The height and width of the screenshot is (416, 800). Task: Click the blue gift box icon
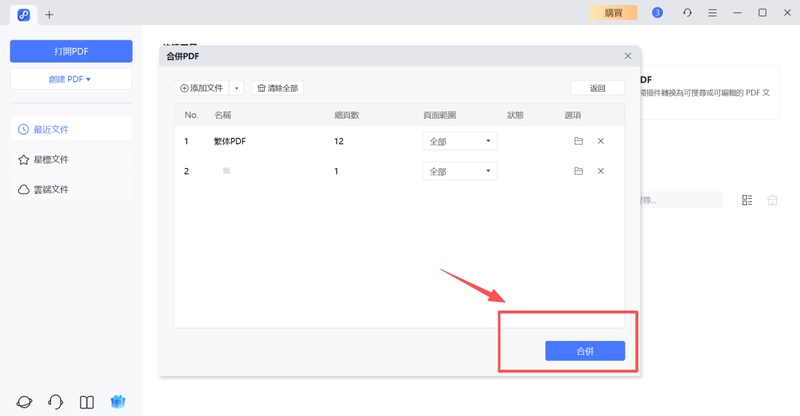[118, 402]
